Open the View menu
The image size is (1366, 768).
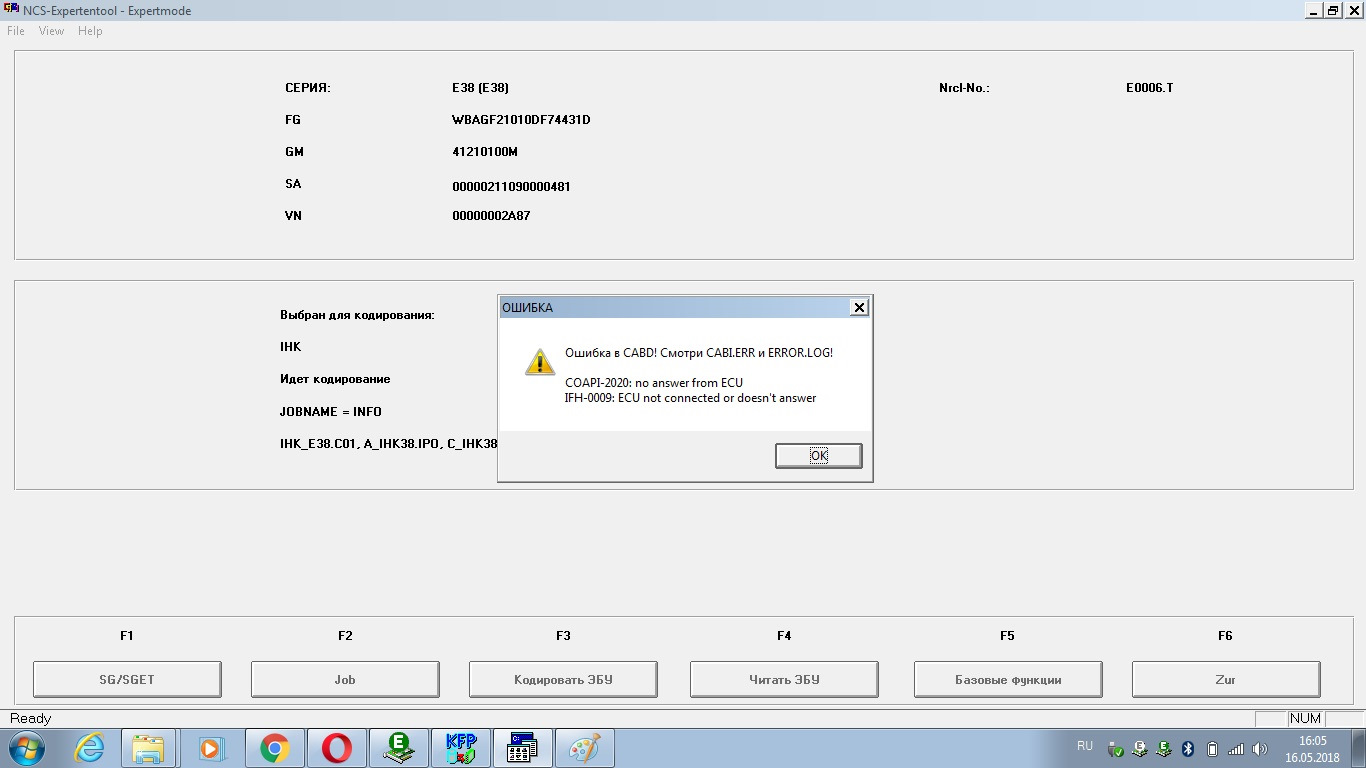(51, 31)
